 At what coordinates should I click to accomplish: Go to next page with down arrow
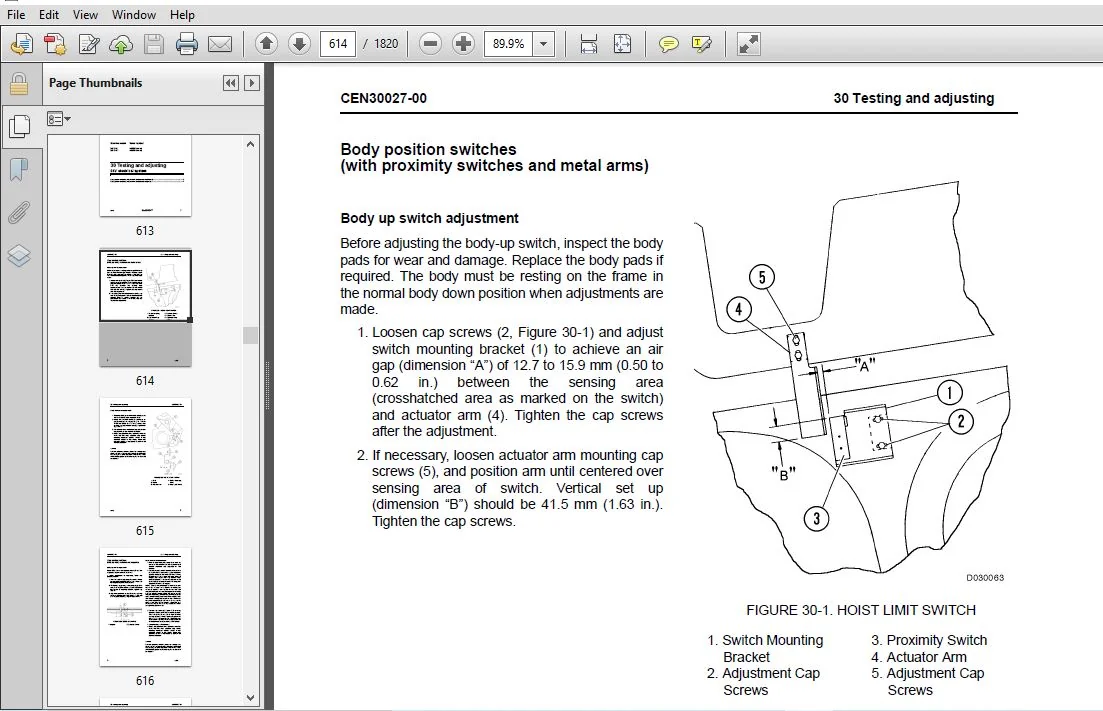coord(299,44)
